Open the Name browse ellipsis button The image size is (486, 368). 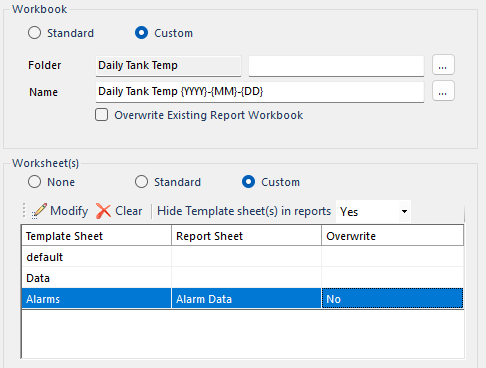[443, 91]
